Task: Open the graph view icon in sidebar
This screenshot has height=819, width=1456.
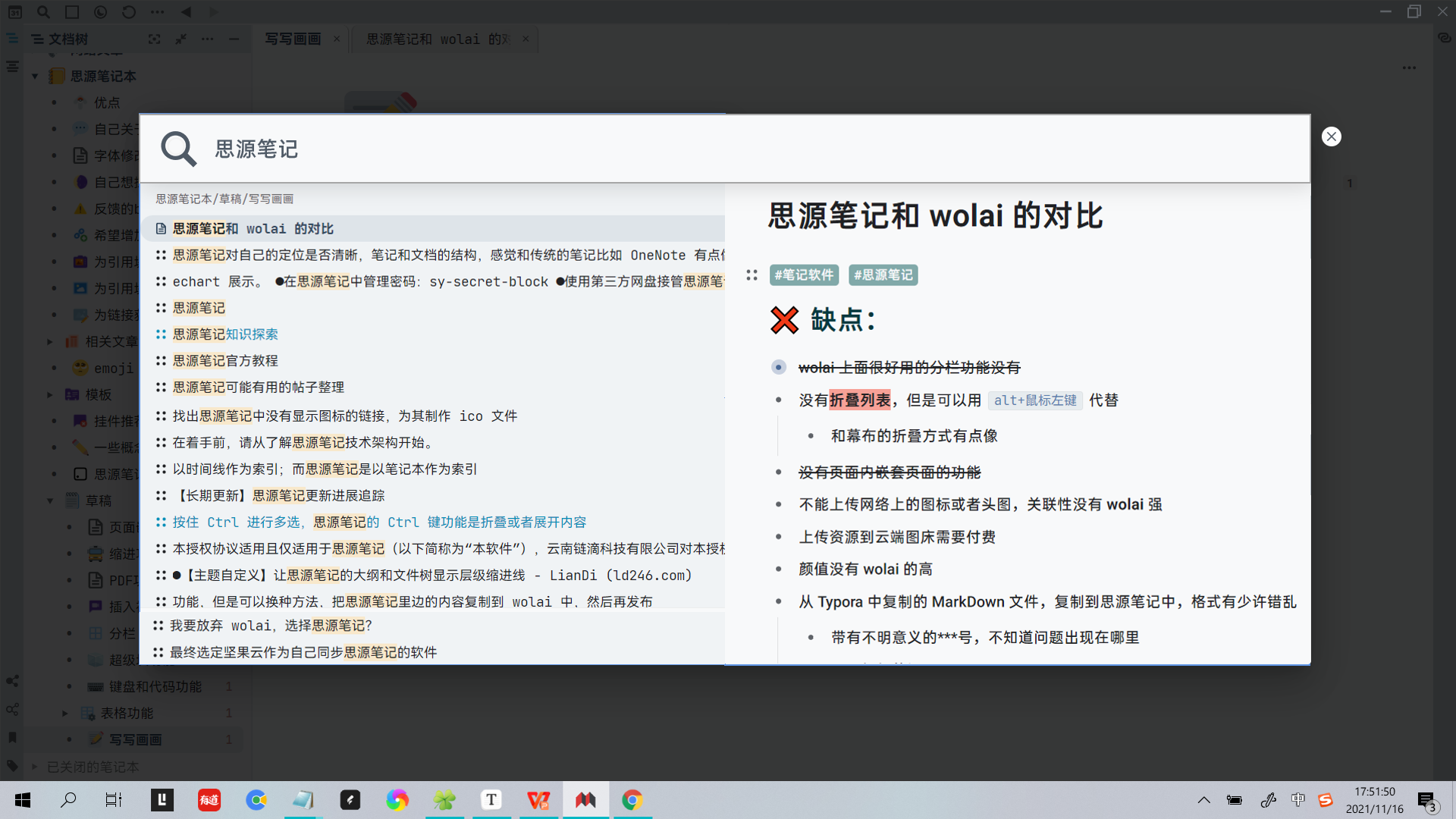Action: [x=12, y=681]
